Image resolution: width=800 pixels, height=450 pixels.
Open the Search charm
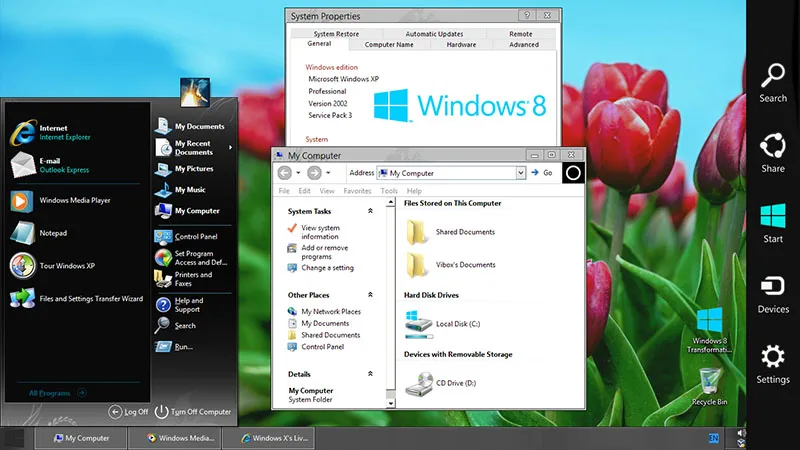pyautogui.click(x=772, y=83)
